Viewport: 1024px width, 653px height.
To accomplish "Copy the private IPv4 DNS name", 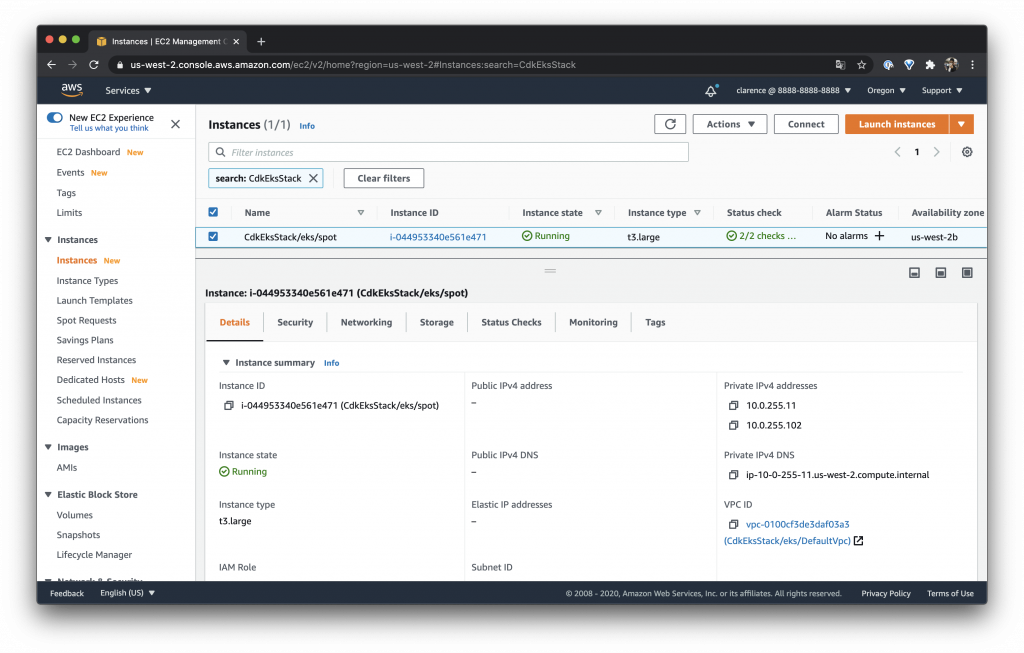I will [733, 475].
